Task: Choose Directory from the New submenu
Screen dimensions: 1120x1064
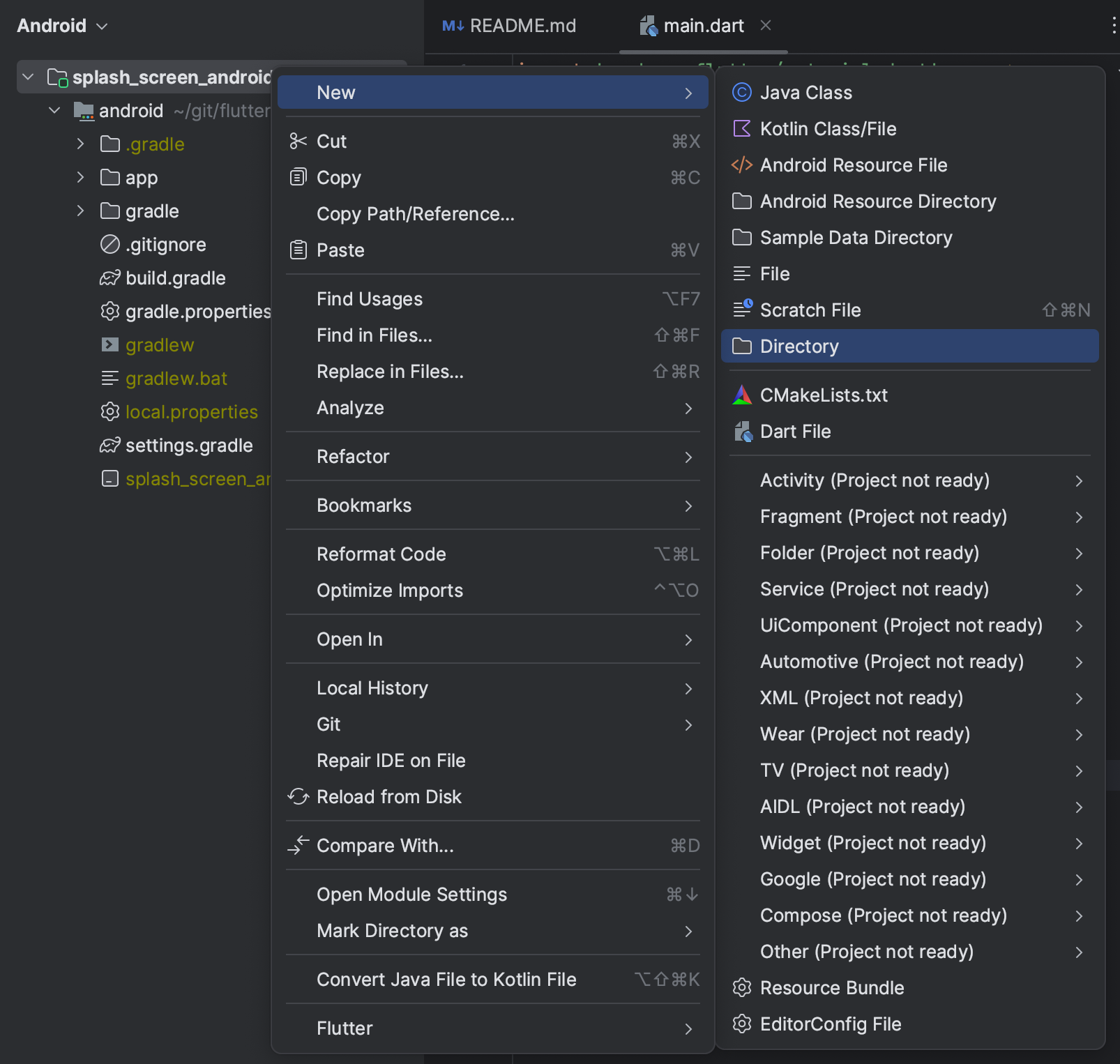Action: 910,347
